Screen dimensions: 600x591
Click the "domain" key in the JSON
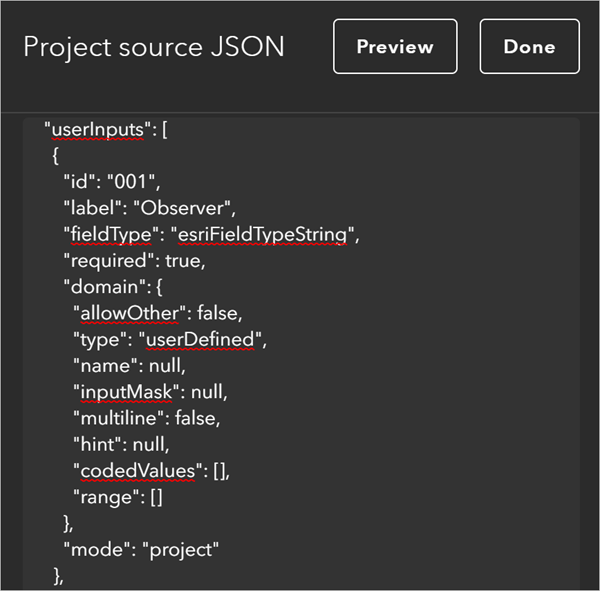click(103, 287)
